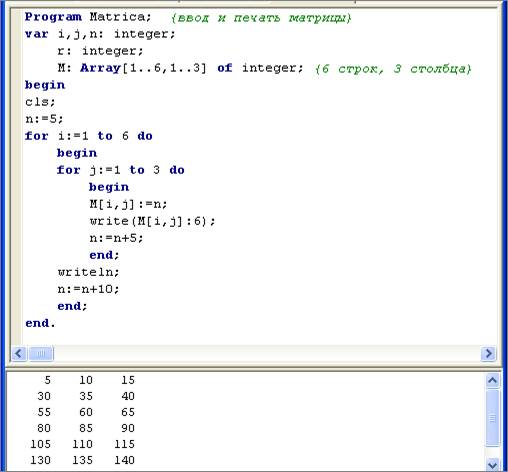Click the 'r: integer;' declaration line

[100, 51]
